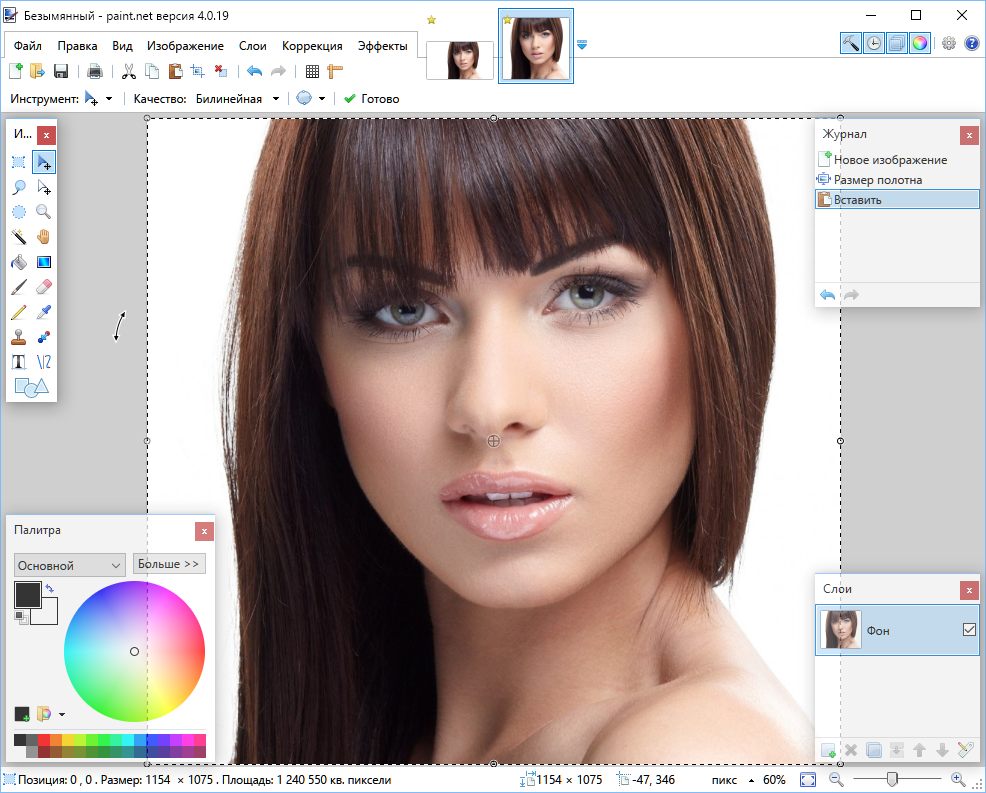Image resolution: width=986 pixels, height=793 pixels.
Task: Open the Эффекты menu
Action: click(382, 46)
